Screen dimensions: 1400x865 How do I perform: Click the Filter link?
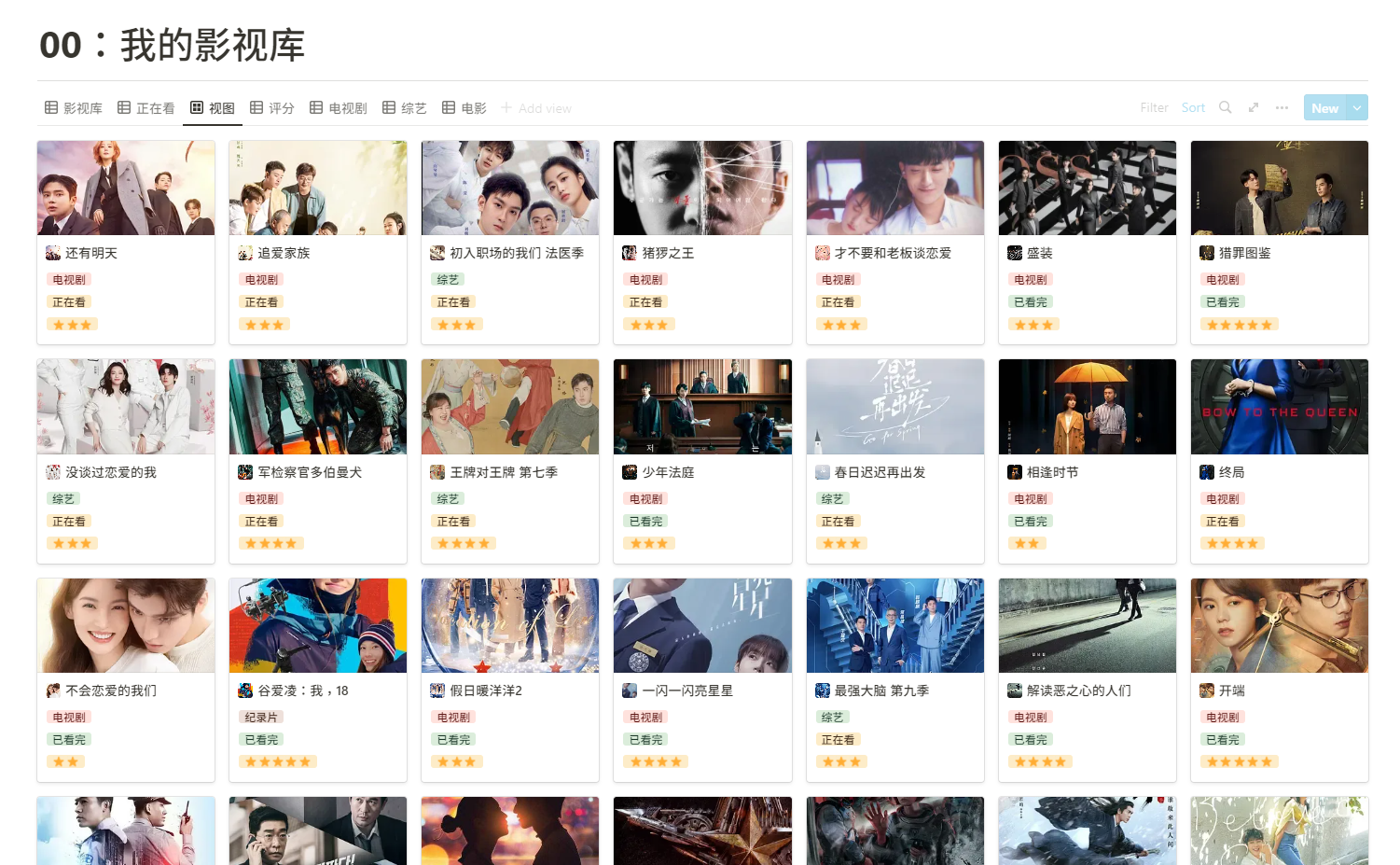pos(1154,108)
